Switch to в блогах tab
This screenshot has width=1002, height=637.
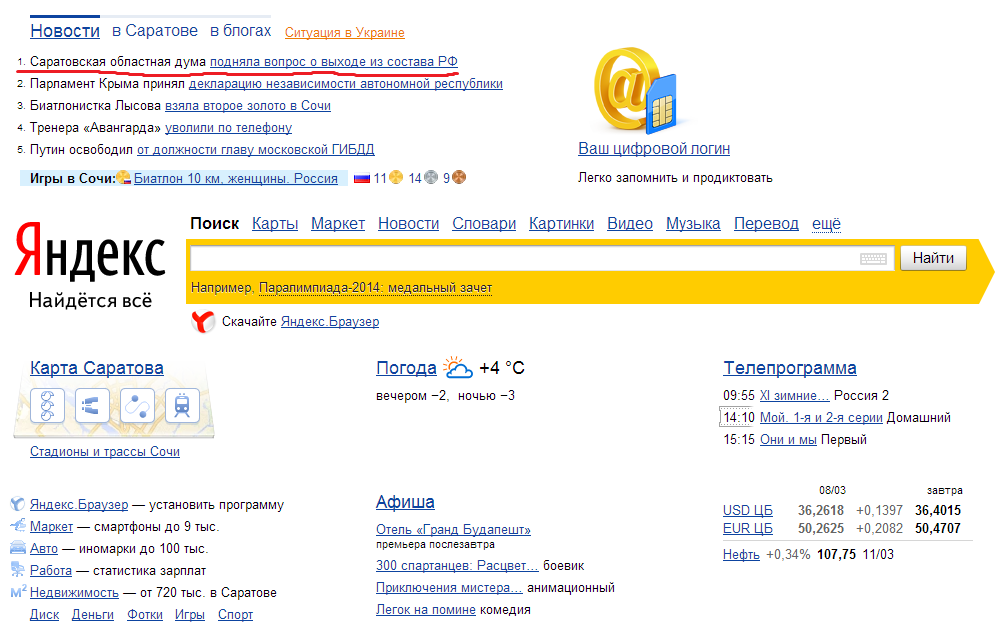[x=240, y=31]
